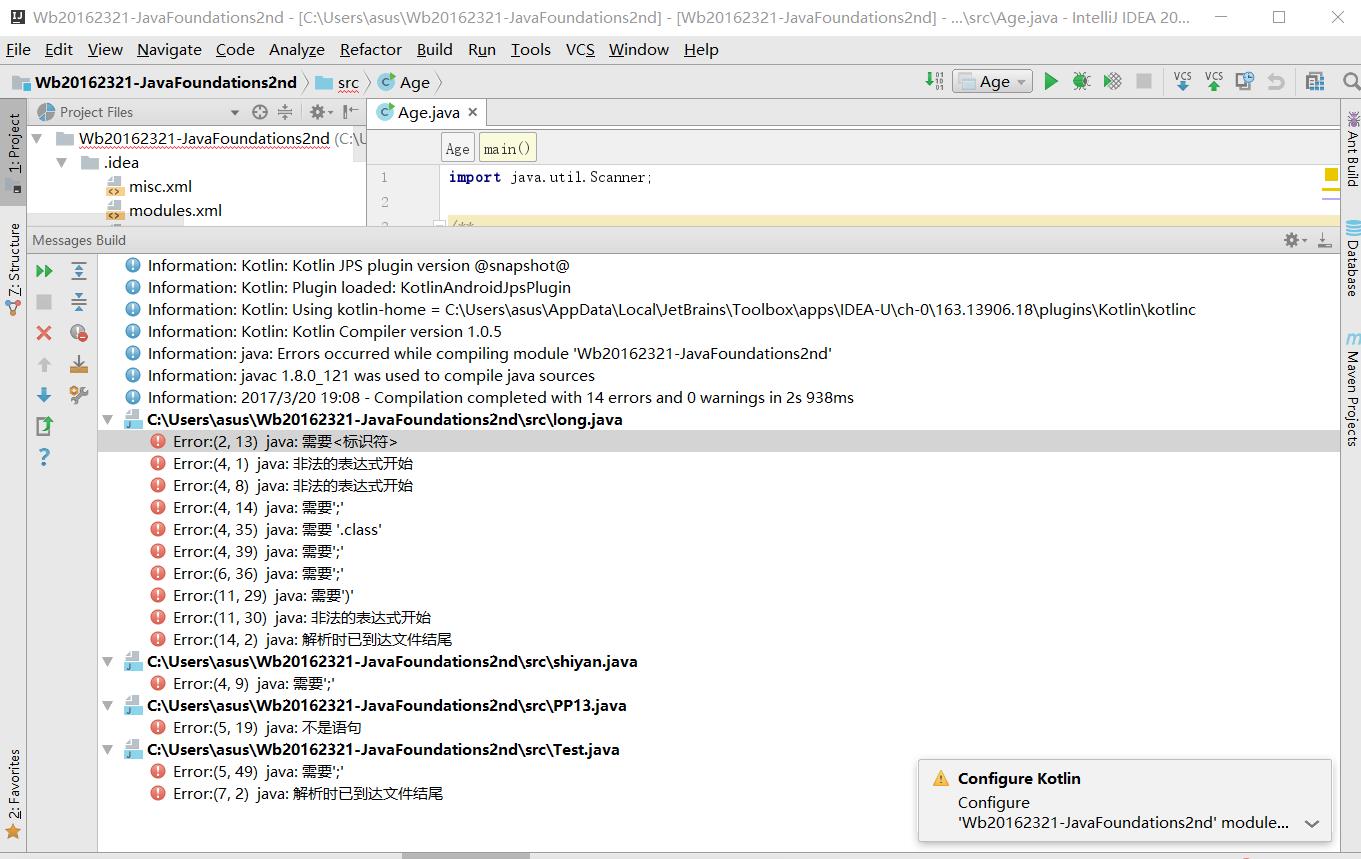This screenshot has height=859, width=1361.
Task: Click VCS Commit green arrow icon
Action: (x=1214, y=81)
